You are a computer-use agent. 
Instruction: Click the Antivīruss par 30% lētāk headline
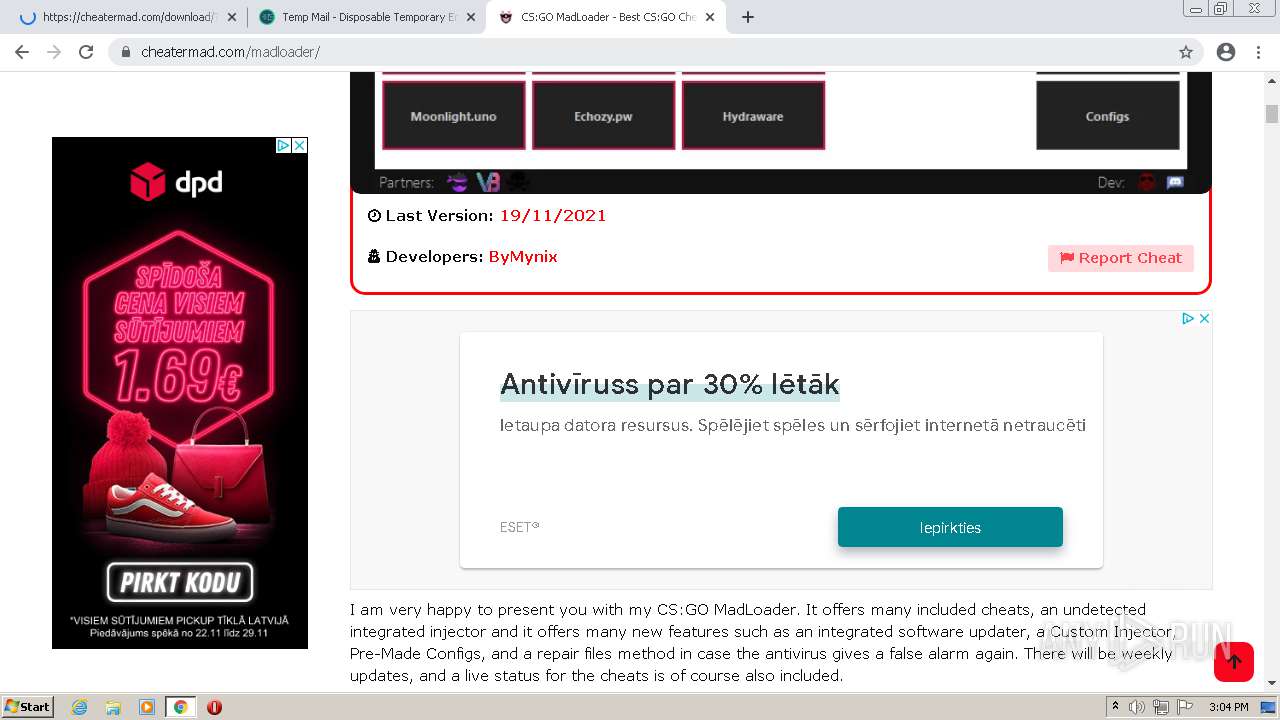click(670, 384)
